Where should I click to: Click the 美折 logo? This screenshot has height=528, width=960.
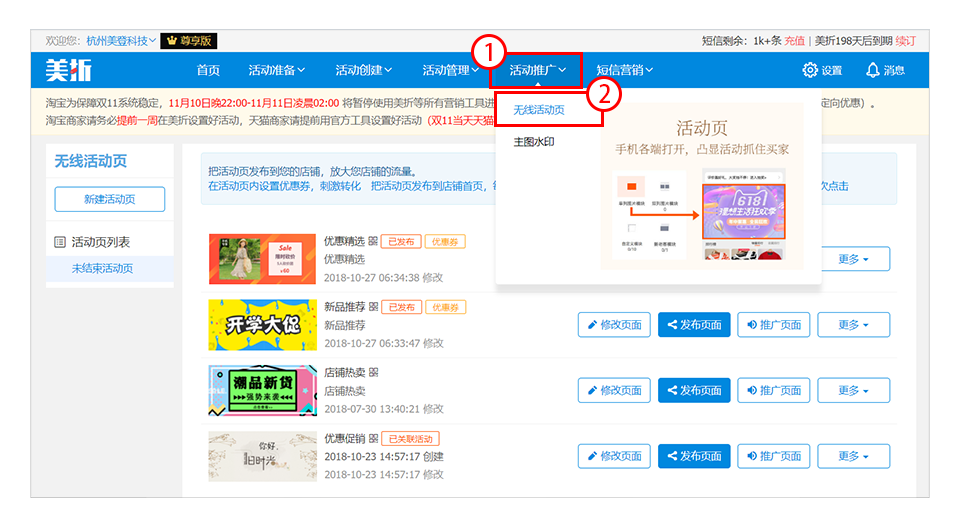pos(69,70)
